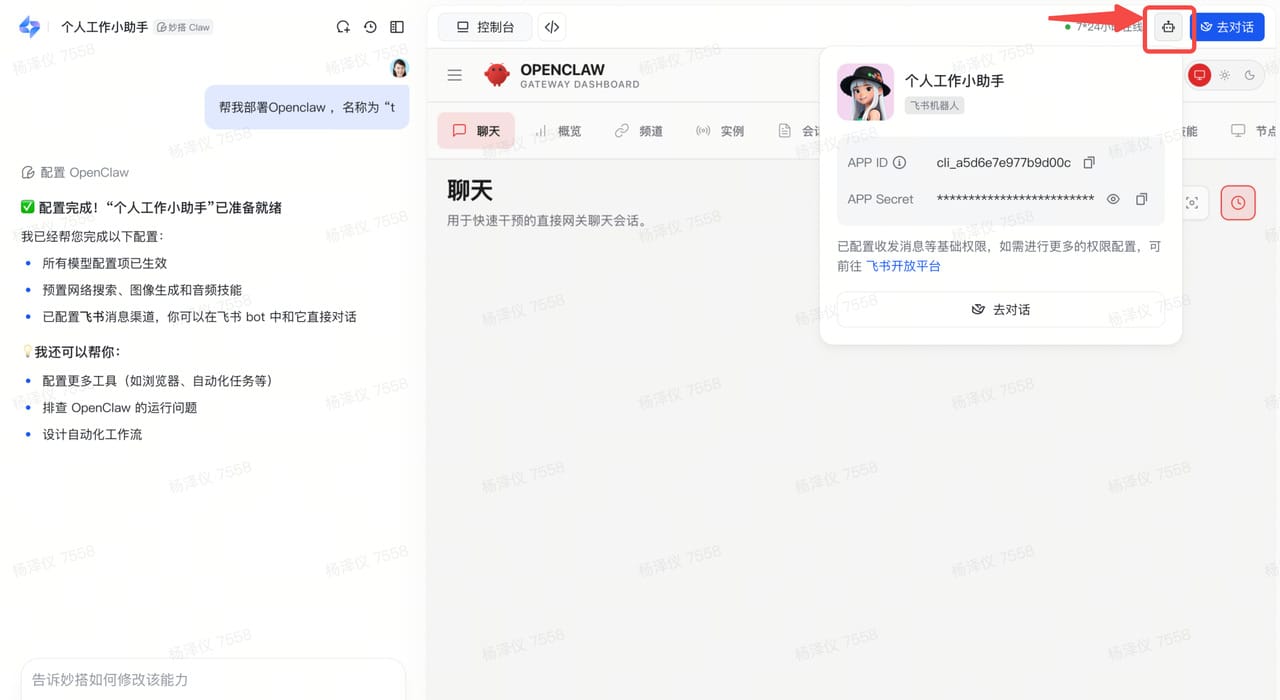Click the code </> icon
Screen dimensions: 1280x700
point(551,27)
